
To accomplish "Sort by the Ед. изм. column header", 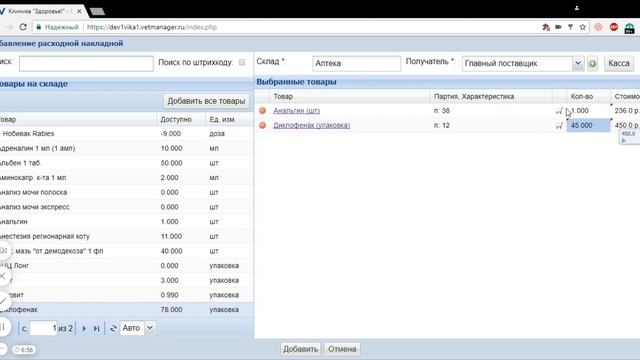I will click(229, 120).
